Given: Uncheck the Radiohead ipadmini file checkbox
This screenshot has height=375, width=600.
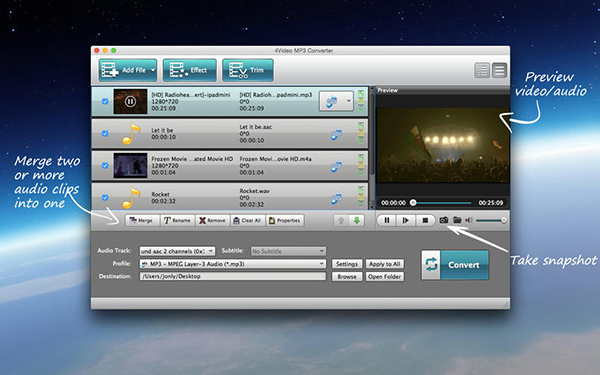Looking at the screenshot, I should click(x=105, y=101).
